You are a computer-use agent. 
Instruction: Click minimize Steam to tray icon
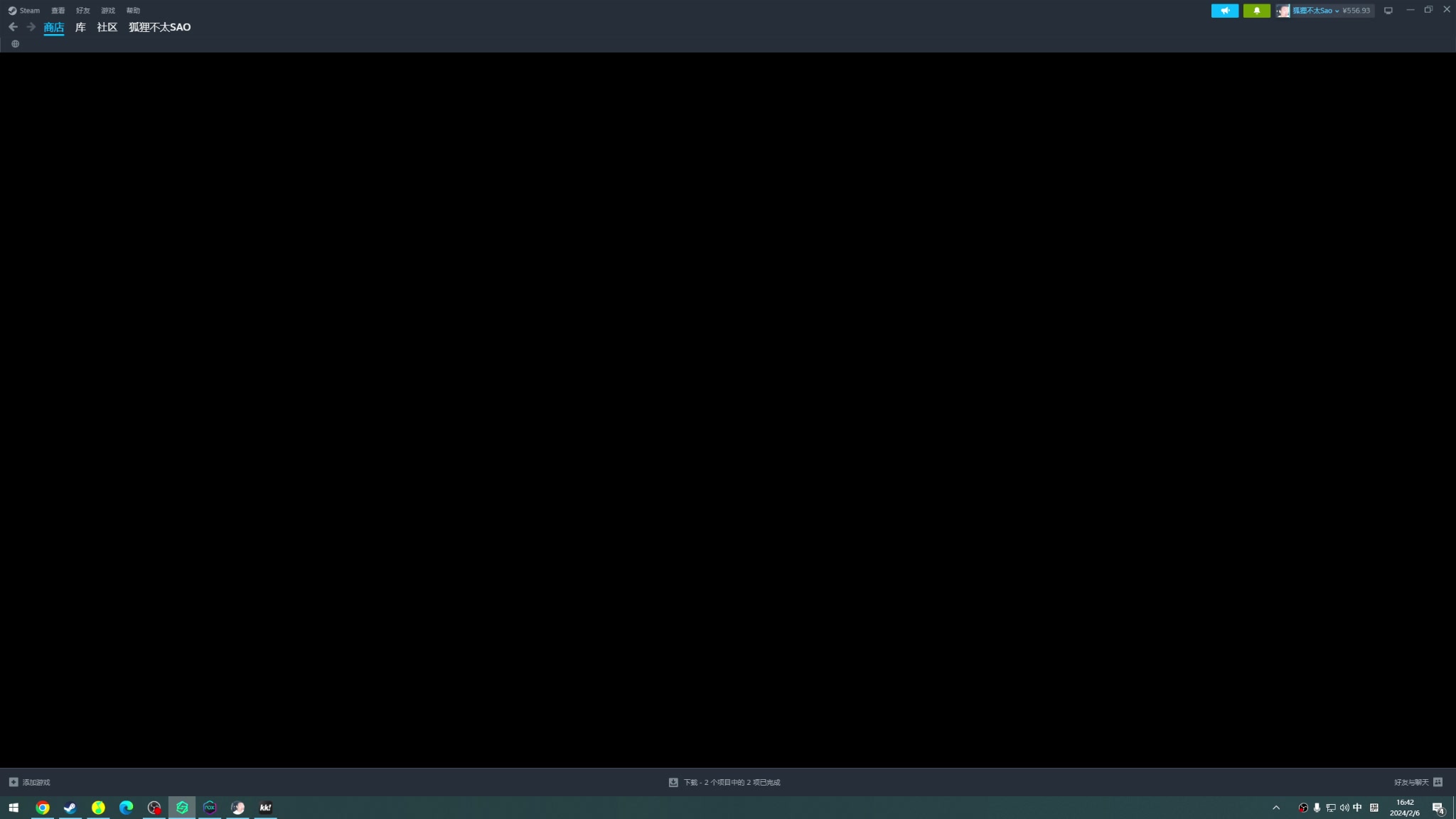point(1388,10)
